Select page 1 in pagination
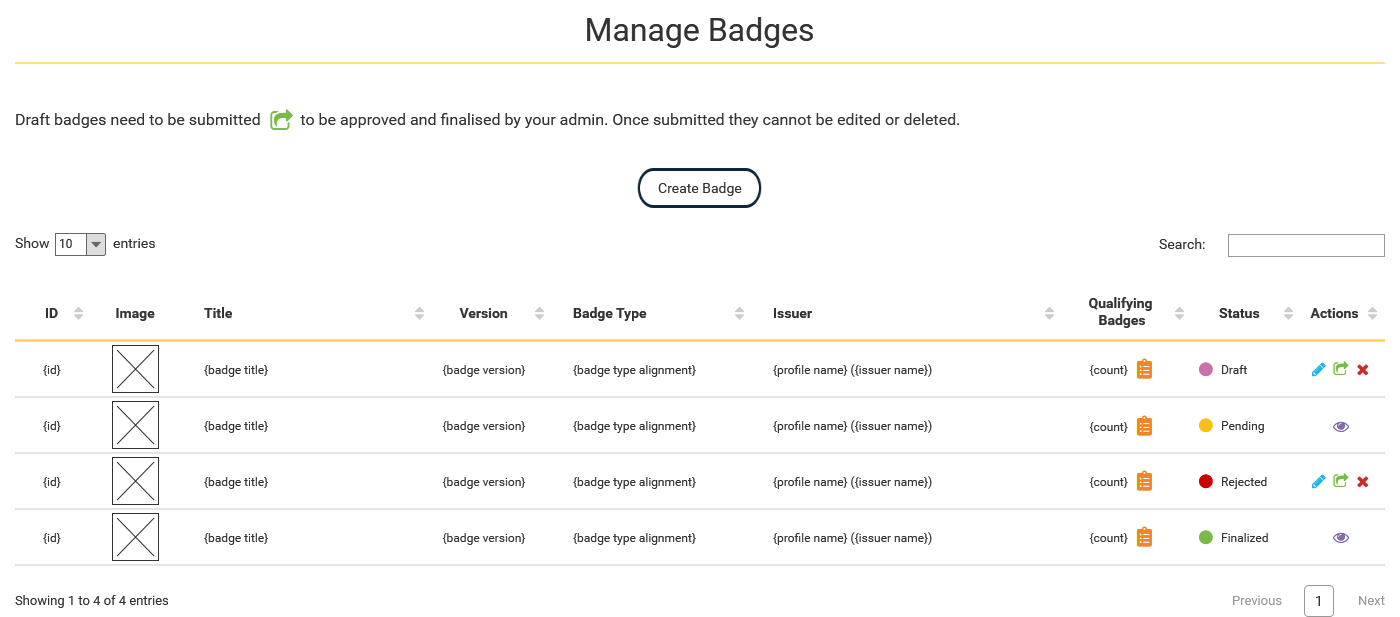 click(x=1319, y=601)
